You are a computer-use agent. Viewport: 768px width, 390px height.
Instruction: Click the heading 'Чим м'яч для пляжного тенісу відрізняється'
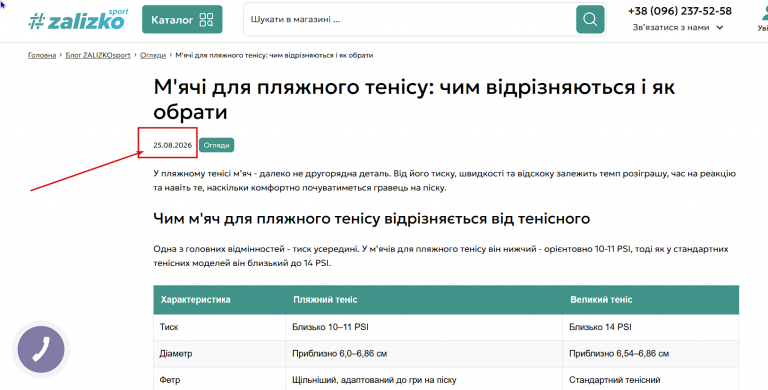click(x=371, y=219)
